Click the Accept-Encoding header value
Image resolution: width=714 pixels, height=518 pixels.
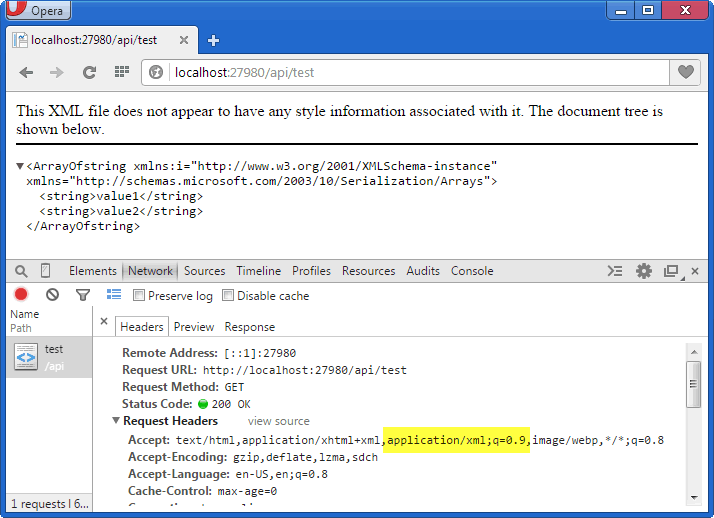click(306, 457)
